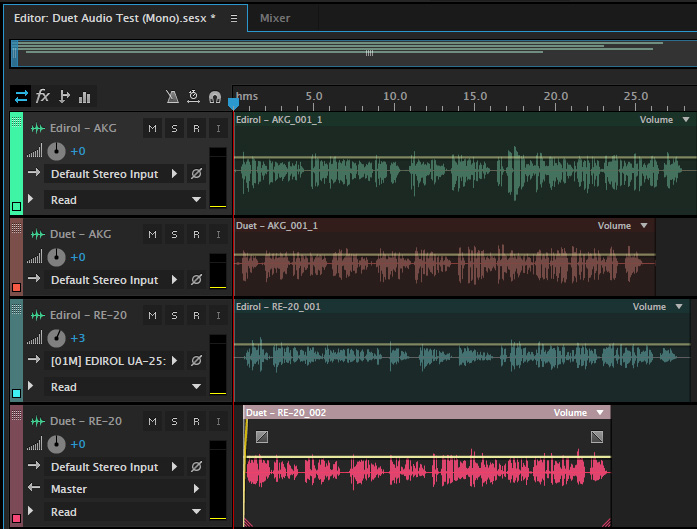The width and height of the screenshot is (697, 529).
Task: Flip polarity on Edirol – AKG input
Action: [196, 173]
